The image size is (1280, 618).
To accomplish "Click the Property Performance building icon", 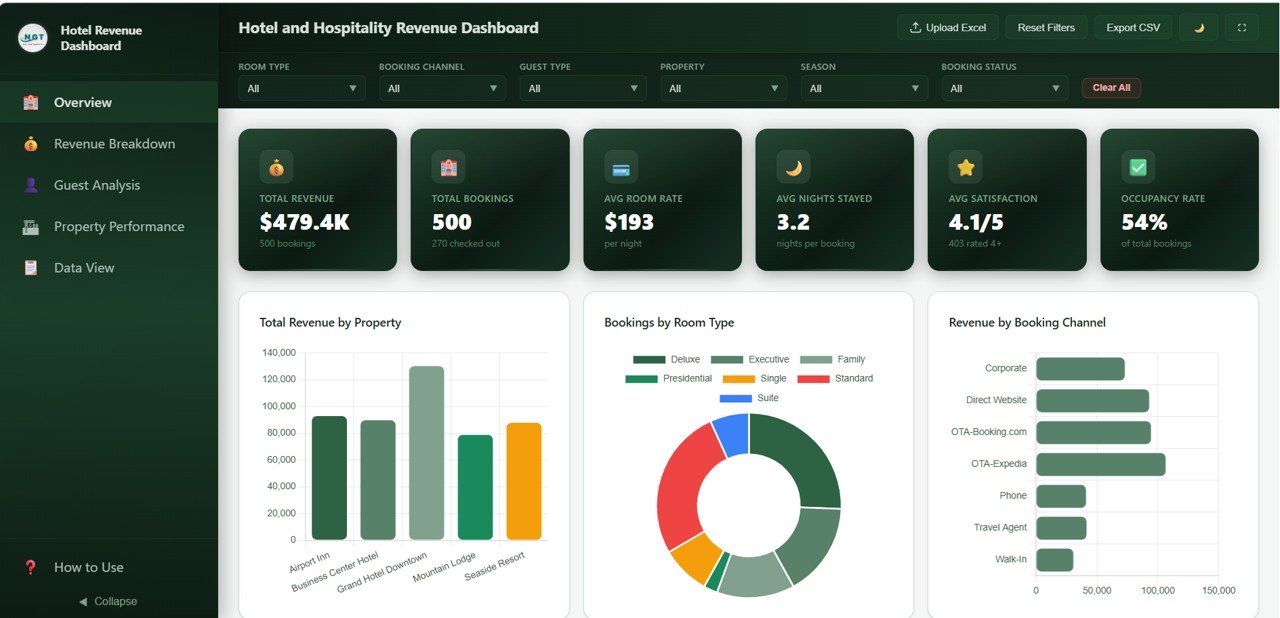I will (x=30, y=226).
